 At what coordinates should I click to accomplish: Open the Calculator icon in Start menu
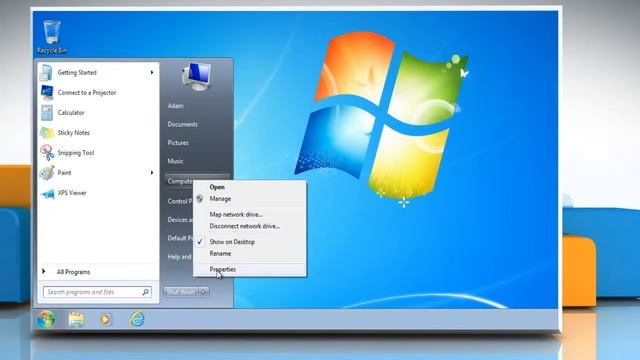[x=47, y=113]
